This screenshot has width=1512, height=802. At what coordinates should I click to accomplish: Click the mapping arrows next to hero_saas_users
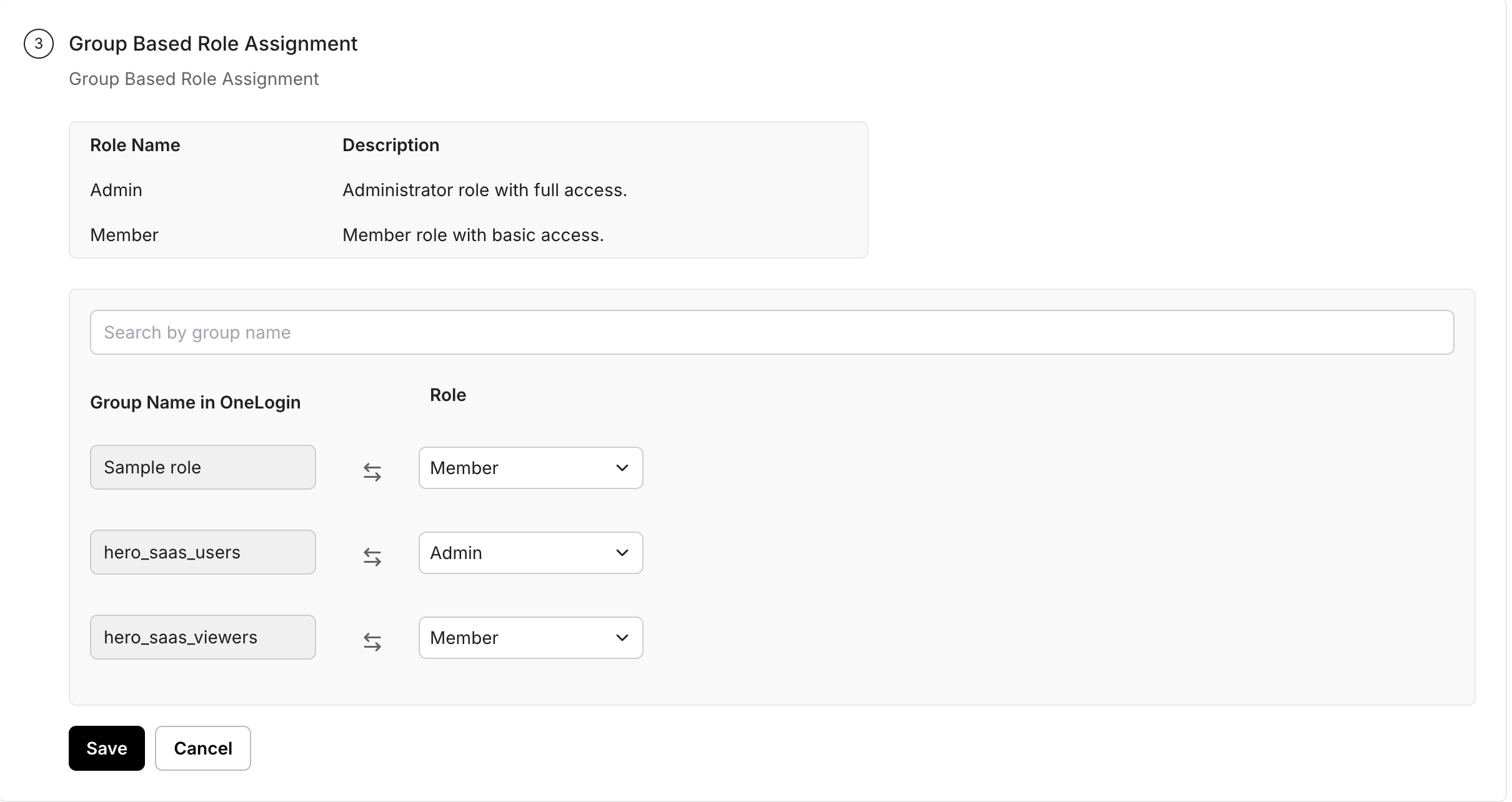(373, 557)
